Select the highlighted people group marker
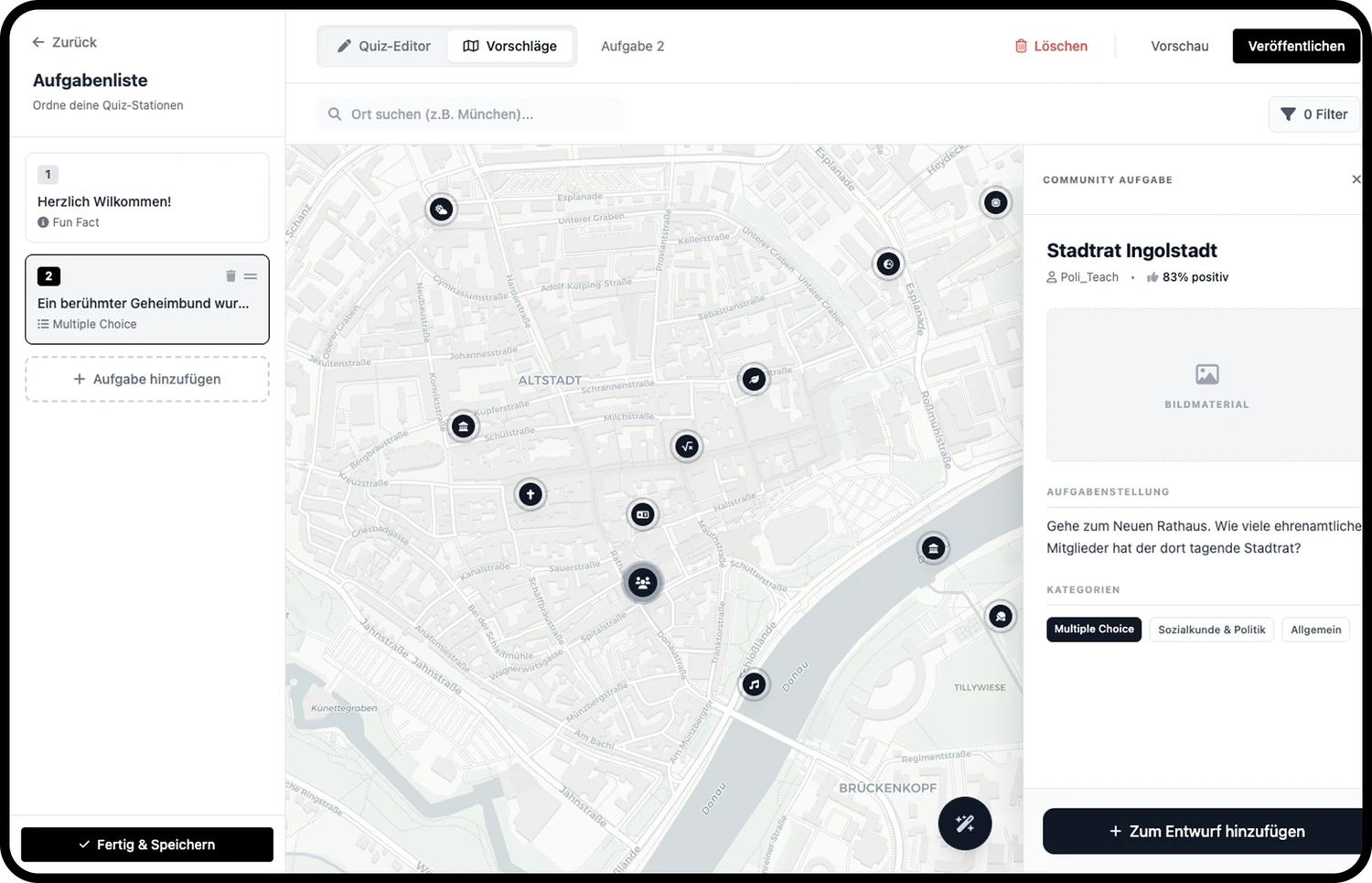This screenshot has width=1372, height=883. 643,582
